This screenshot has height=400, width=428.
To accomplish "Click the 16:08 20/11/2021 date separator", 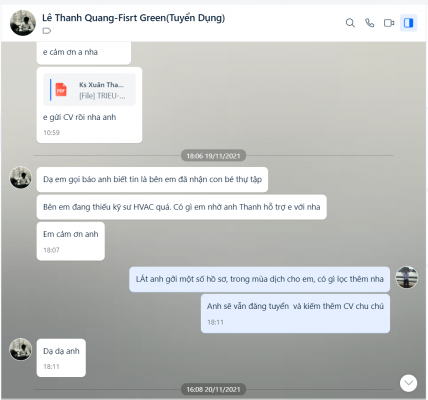I will (x=213, y=389).
